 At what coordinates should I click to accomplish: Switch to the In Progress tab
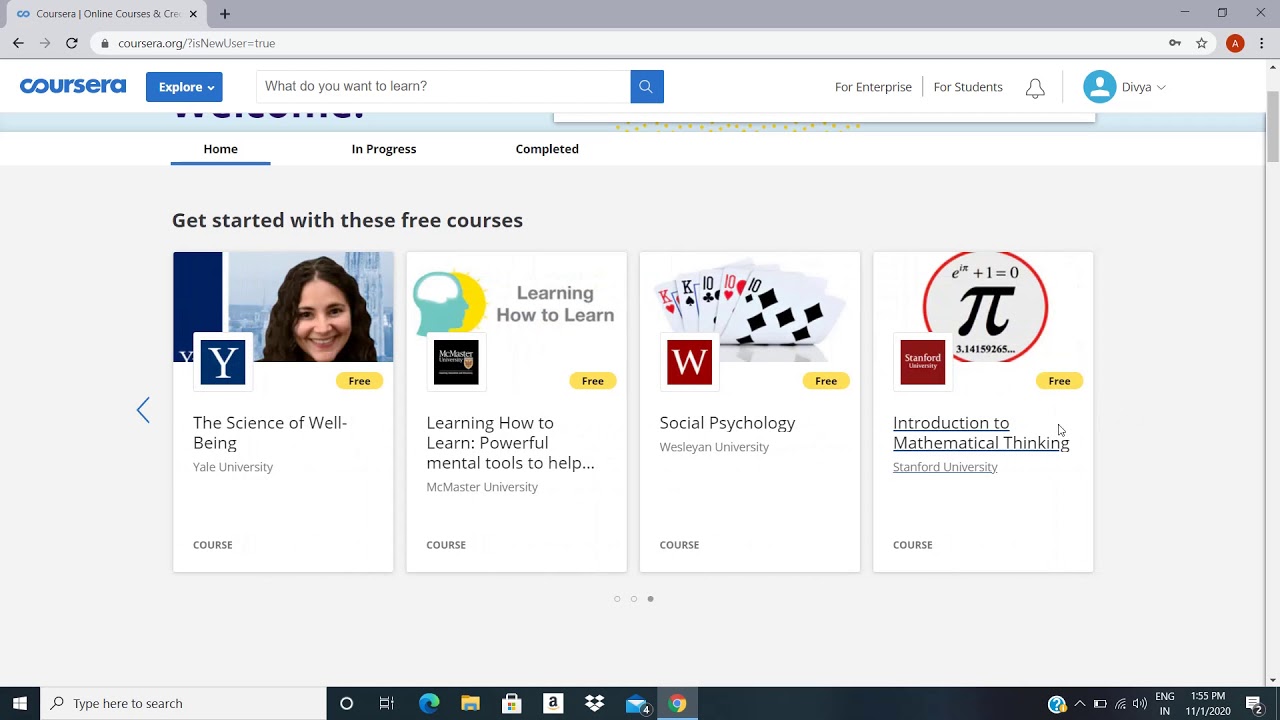(x=384, y=149)
